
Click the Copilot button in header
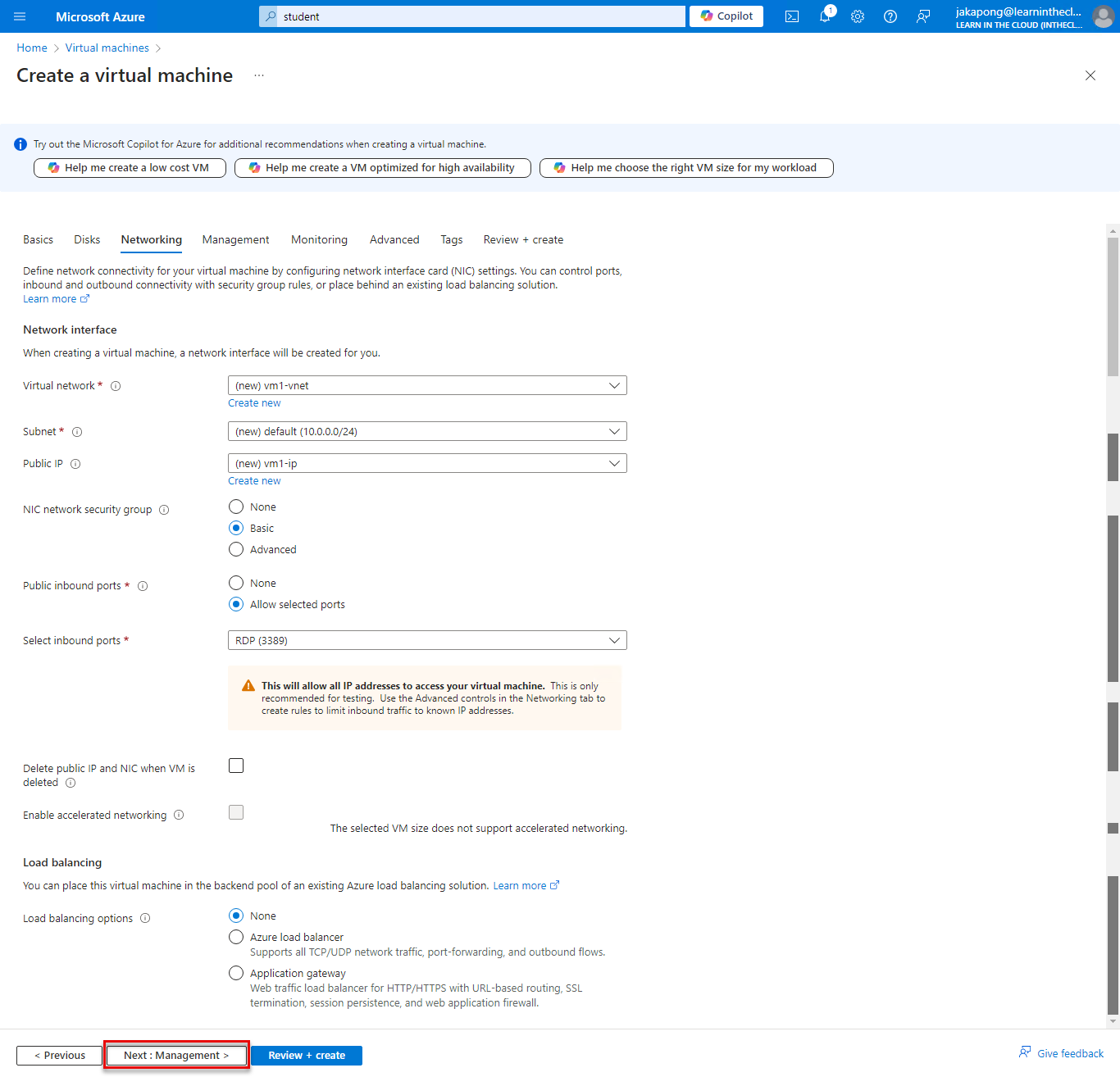coord(726,16)
